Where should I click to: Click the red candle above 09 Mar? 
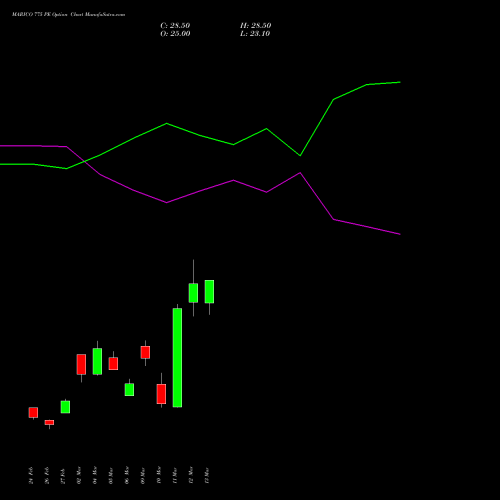[145, 352]
